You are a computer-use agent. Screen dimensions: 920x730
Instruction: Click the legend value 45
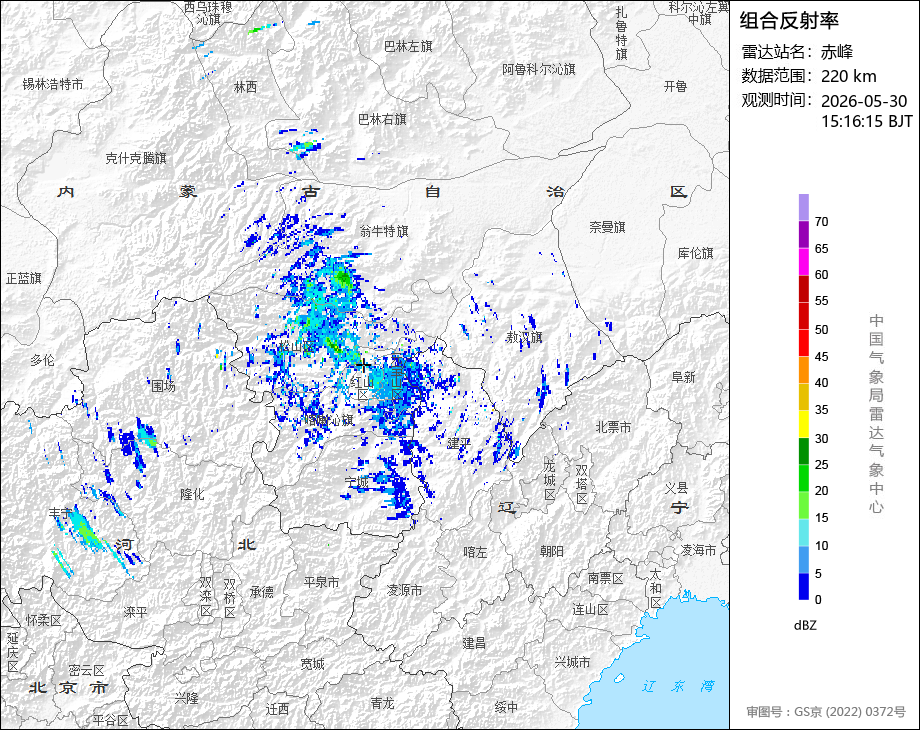click(x=821, y=357)
